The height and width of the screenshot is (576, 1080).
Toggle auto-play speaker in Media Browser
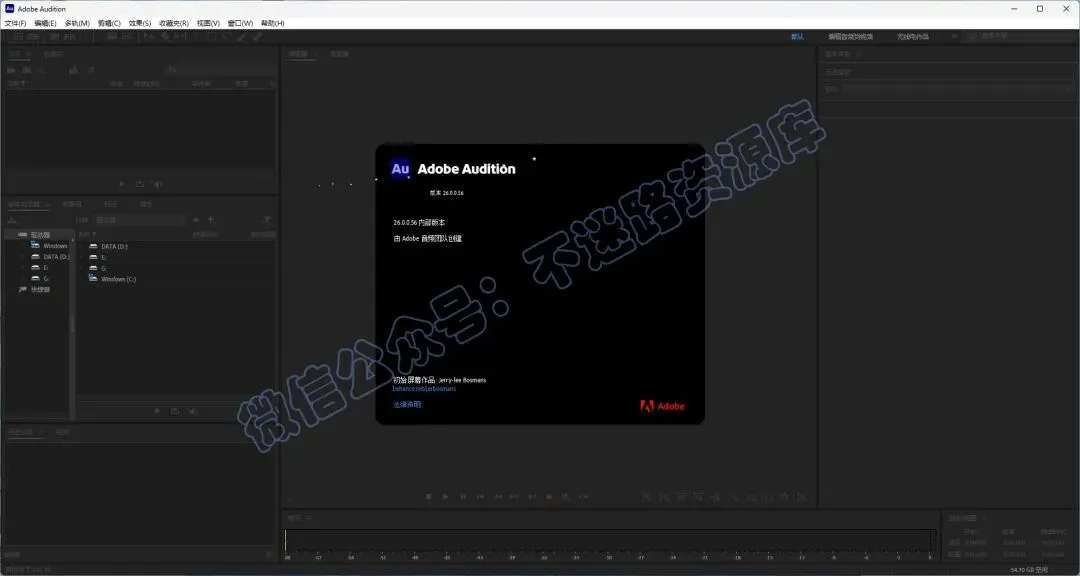193,411
